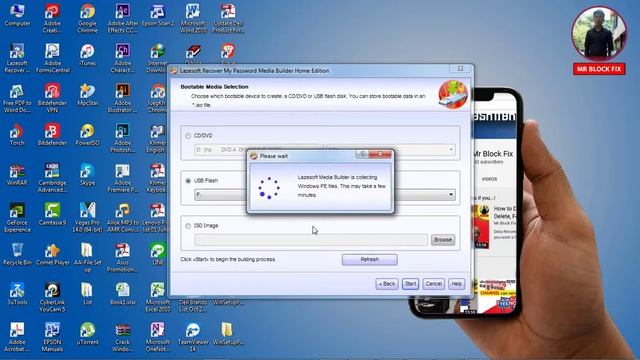Viewport: 640px width, 360px height.
Task: Launch TeamViewer 14 shortcut
Action: pyautogui.click(x=193, y=337)
